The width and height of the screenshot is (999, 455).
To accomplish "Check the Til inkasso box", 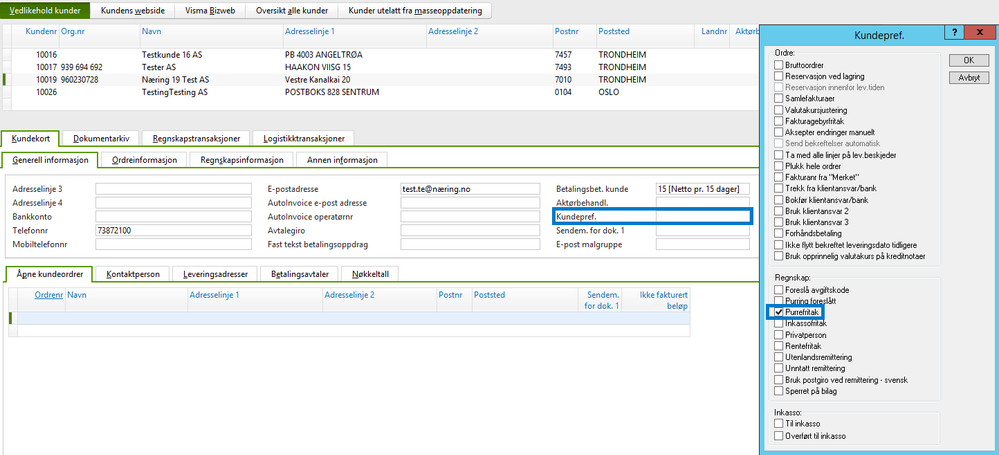I will click(x=779, y=423).
